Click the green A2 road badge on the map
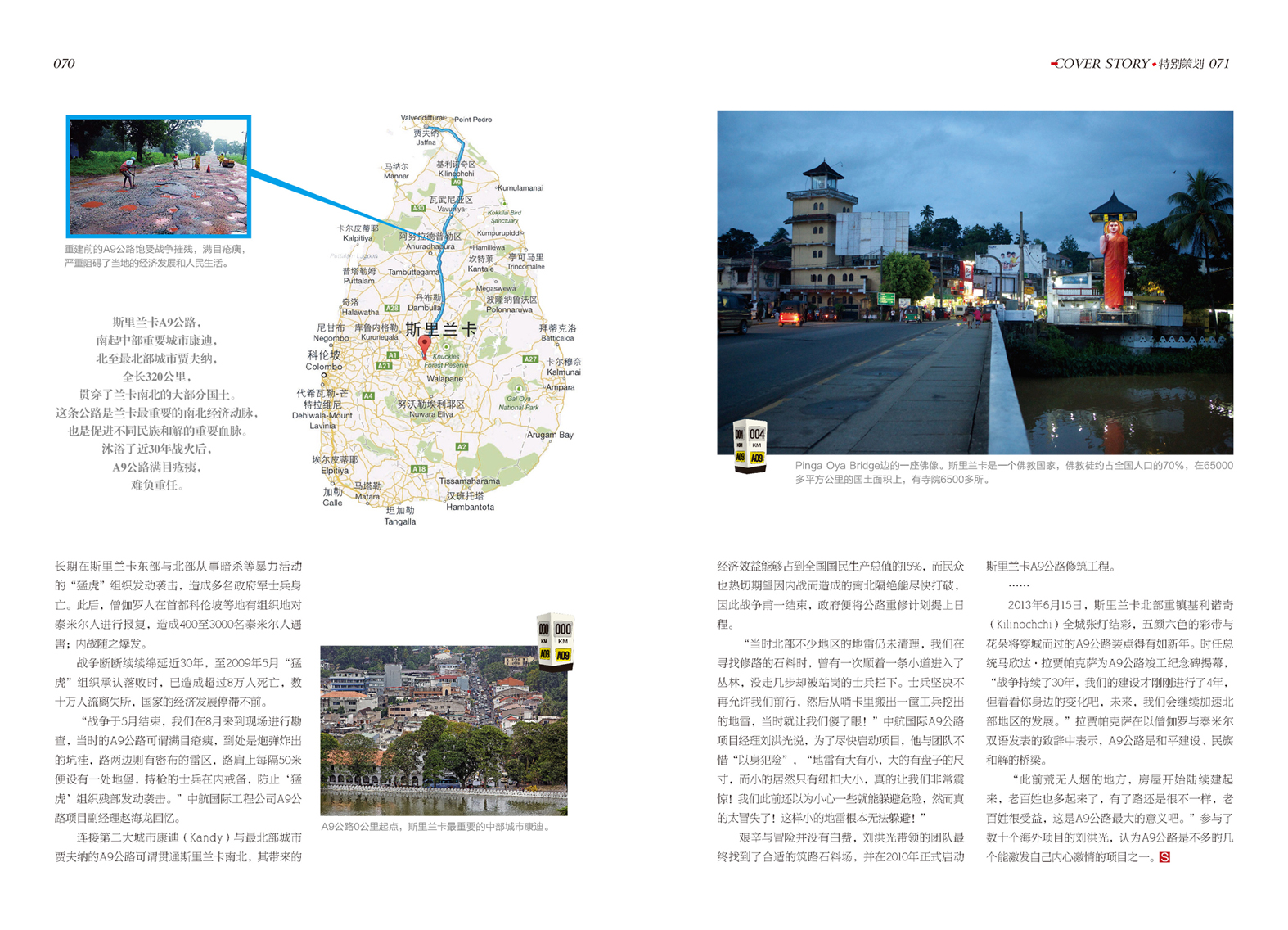The width and height of the screenshot is (1288, 930). pyautogui.click(x=462, y=447)
